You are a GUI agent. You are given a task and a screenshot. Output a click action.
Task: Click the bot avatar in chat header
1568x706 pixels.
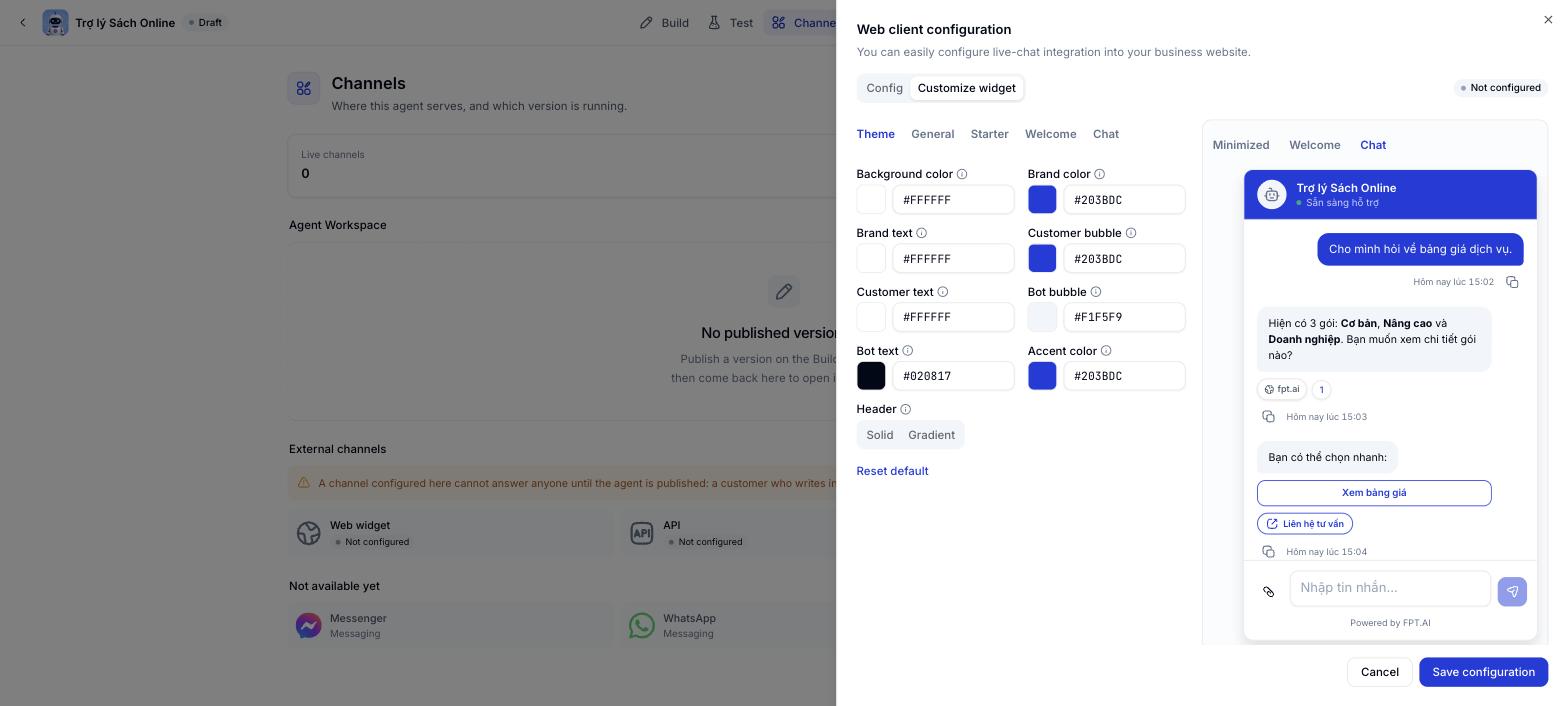coord(1272,195)
